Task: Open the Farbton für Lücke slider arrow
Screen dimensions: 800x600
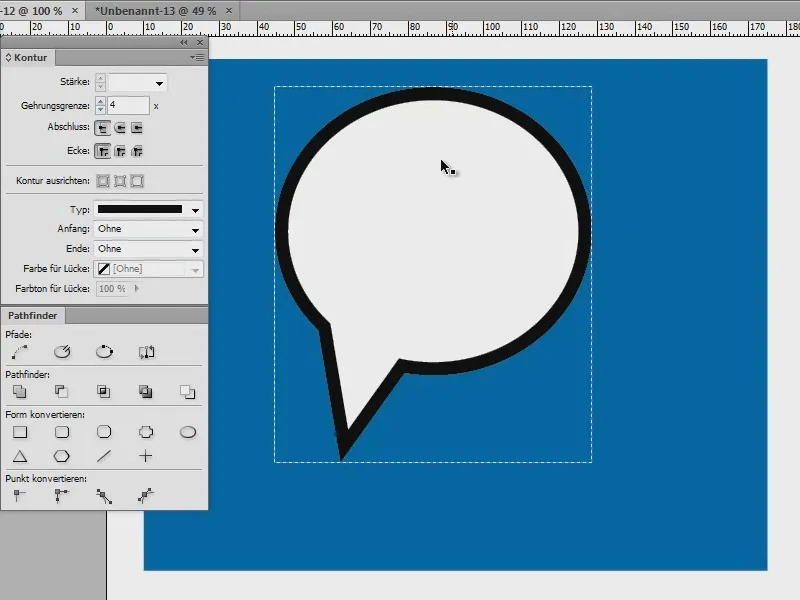Action: (x=137, y=288)
